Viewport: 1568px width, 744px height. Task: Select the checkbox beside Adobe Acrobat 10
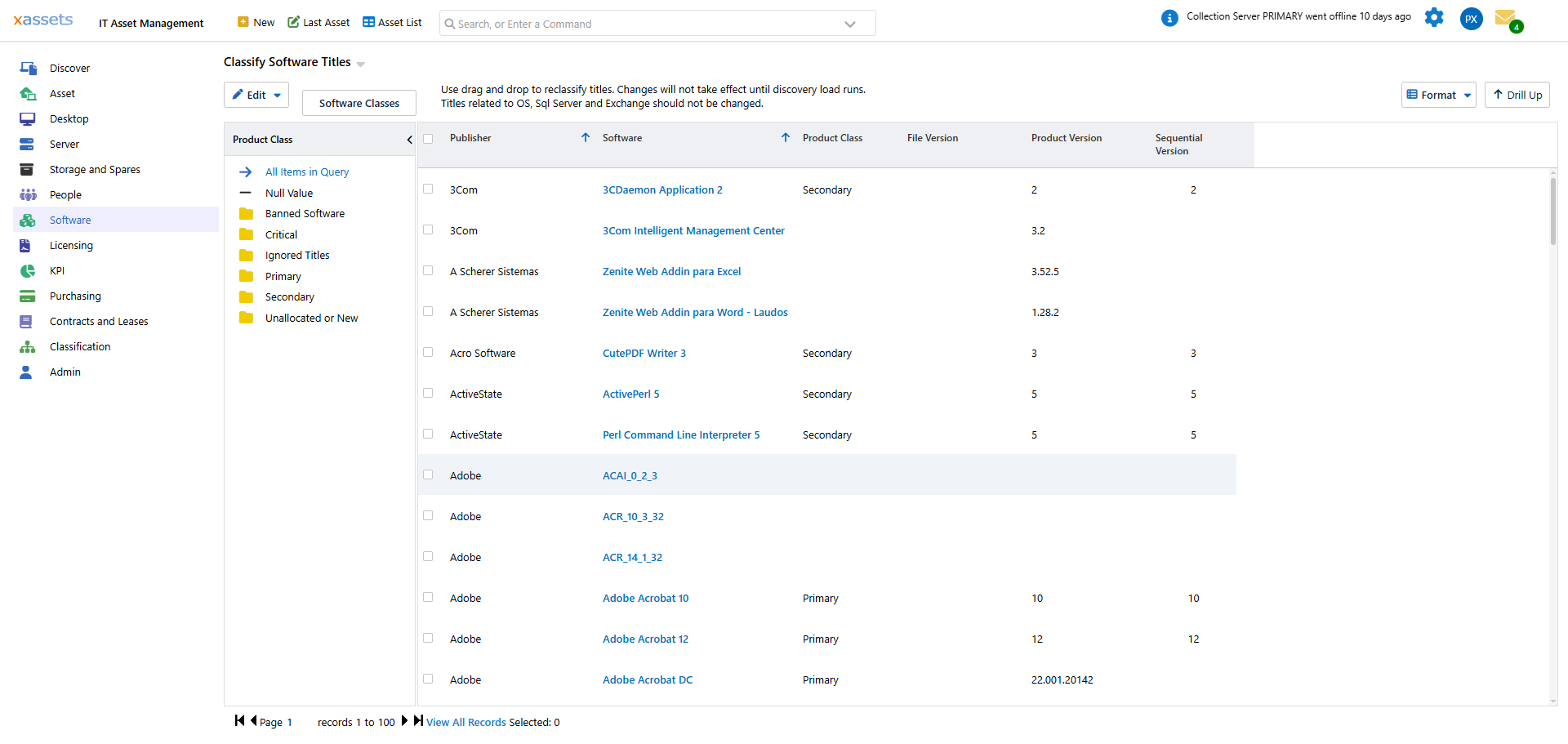click(429, 597)
